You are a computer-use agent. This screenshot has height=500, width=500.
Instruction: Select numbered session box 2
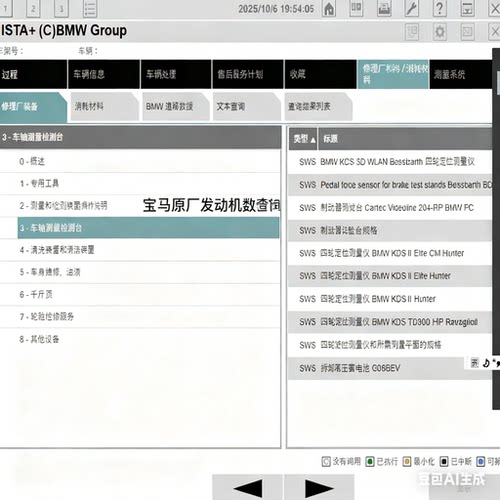pyautogui.click(x=33, y=9)
